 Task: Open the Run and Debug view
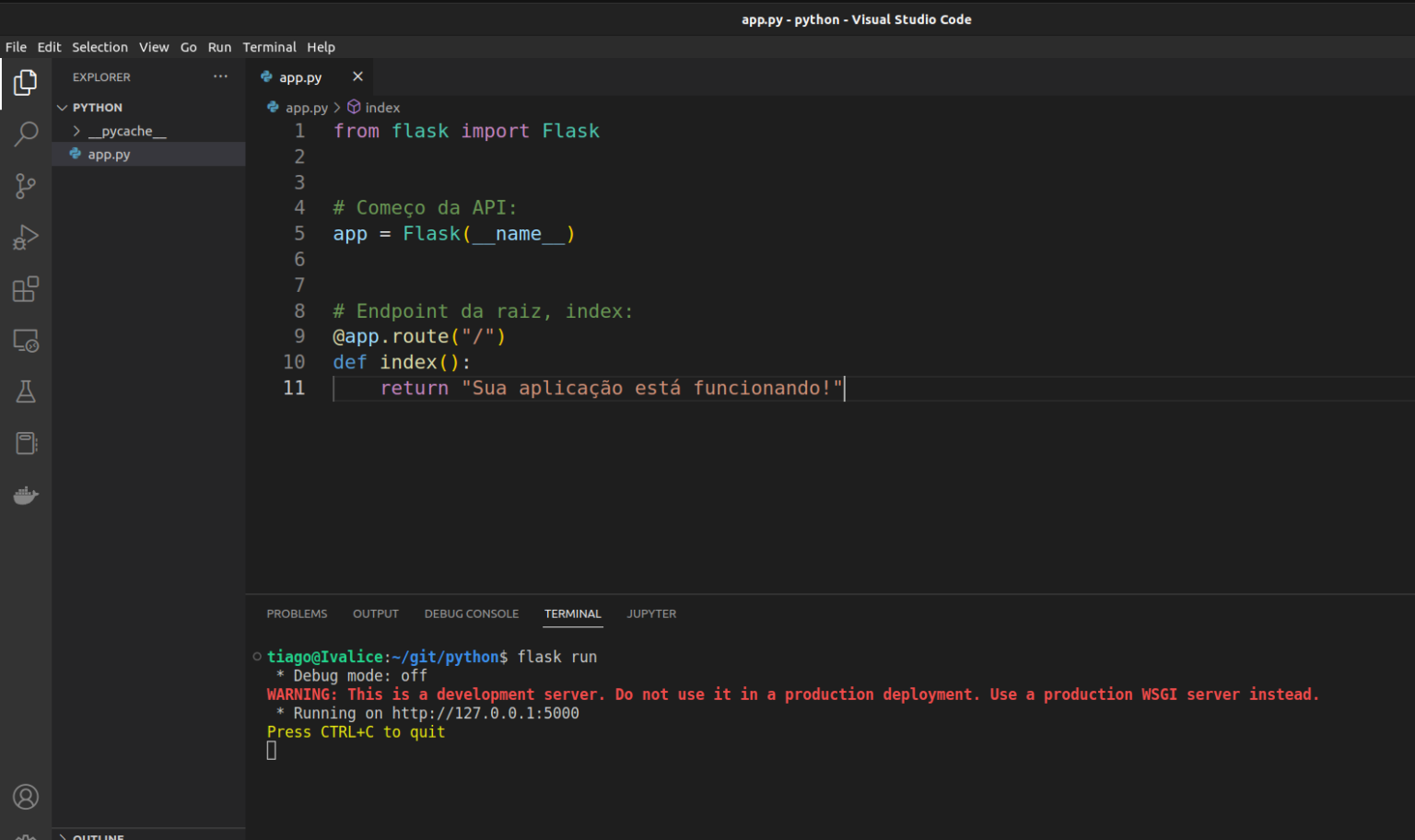26,238
